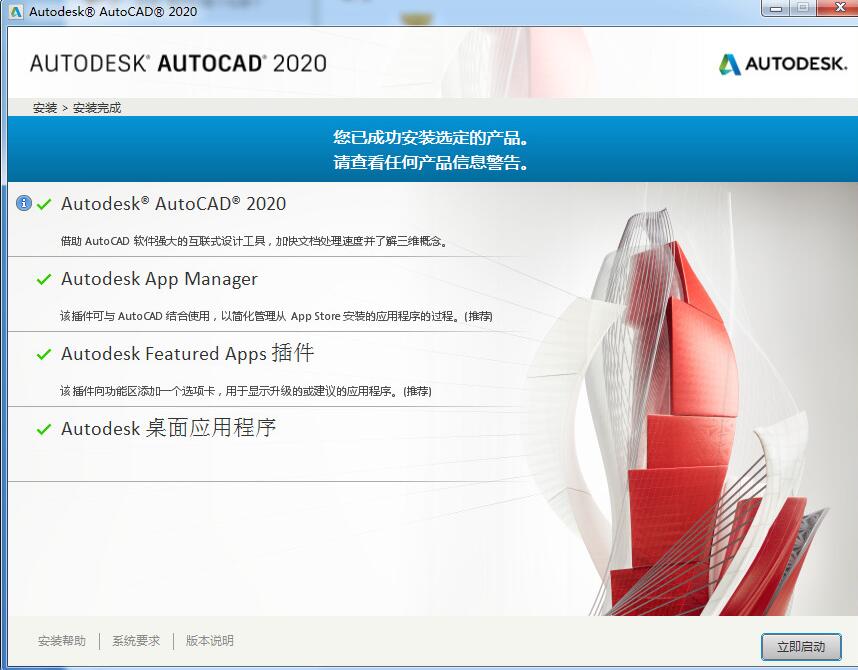Open the 版本说明 link
The height and width of the screenshot is (670, 858).
pos(210,640)
